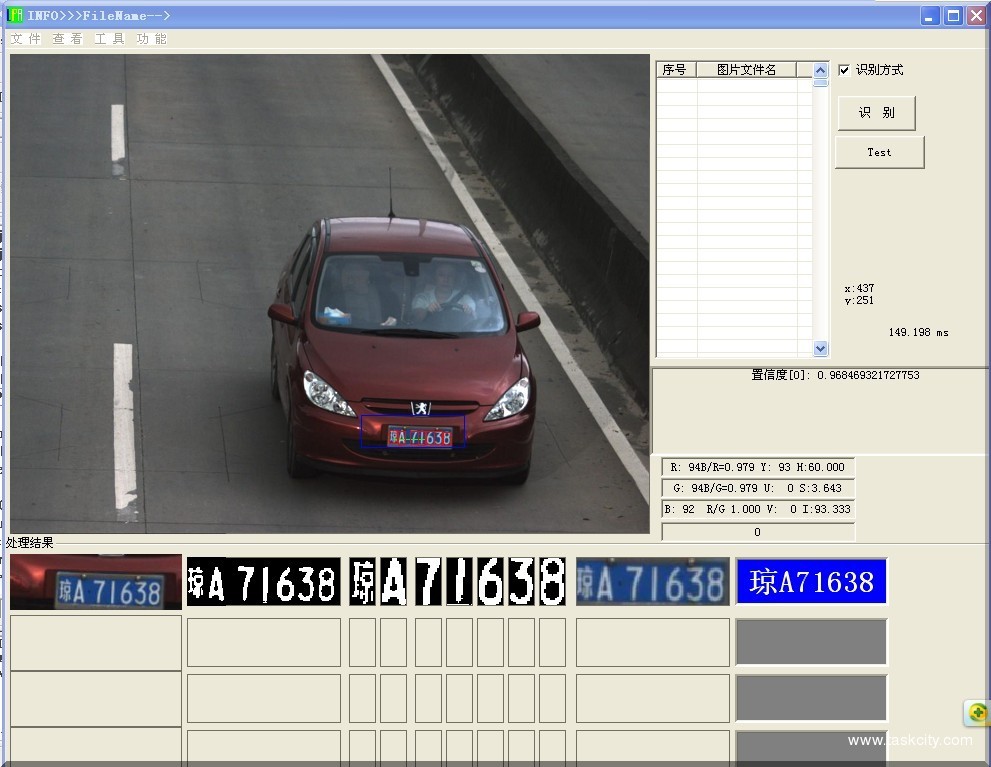Open the 查看 menu
The width and height of the screenshot is (991, 767).
(68, 39)
